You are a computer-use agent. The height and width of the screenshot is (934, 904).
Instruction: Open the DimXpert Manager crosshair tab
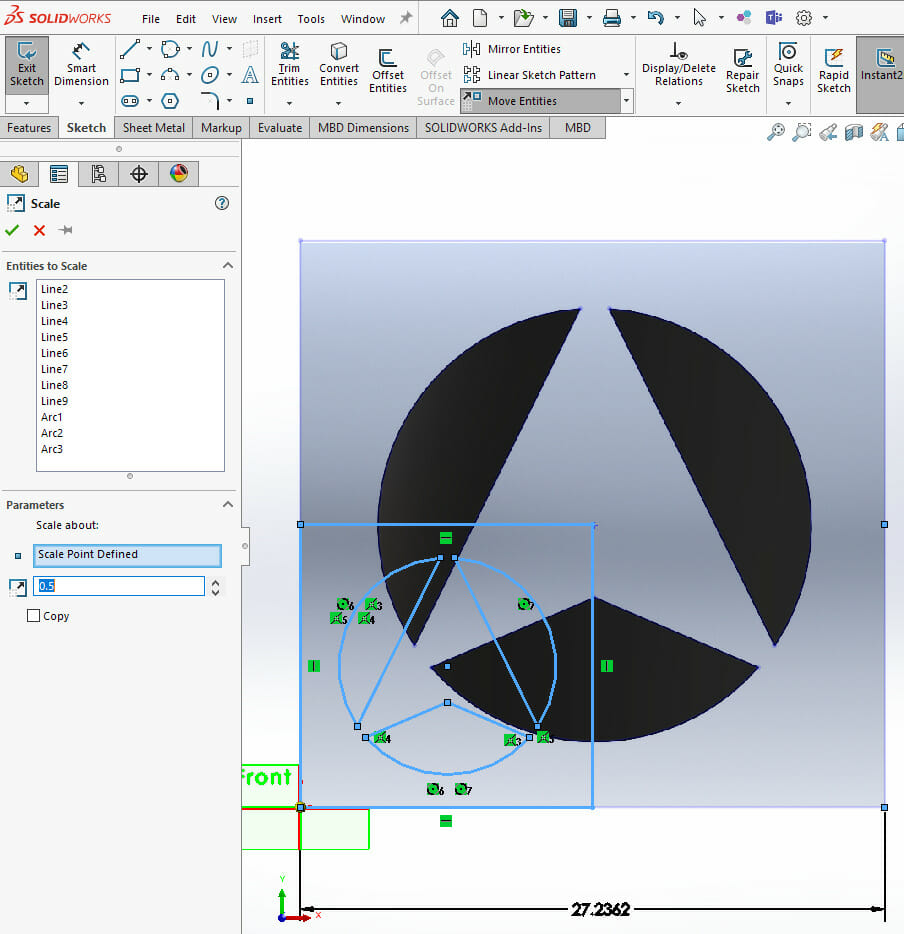(139, 174)
